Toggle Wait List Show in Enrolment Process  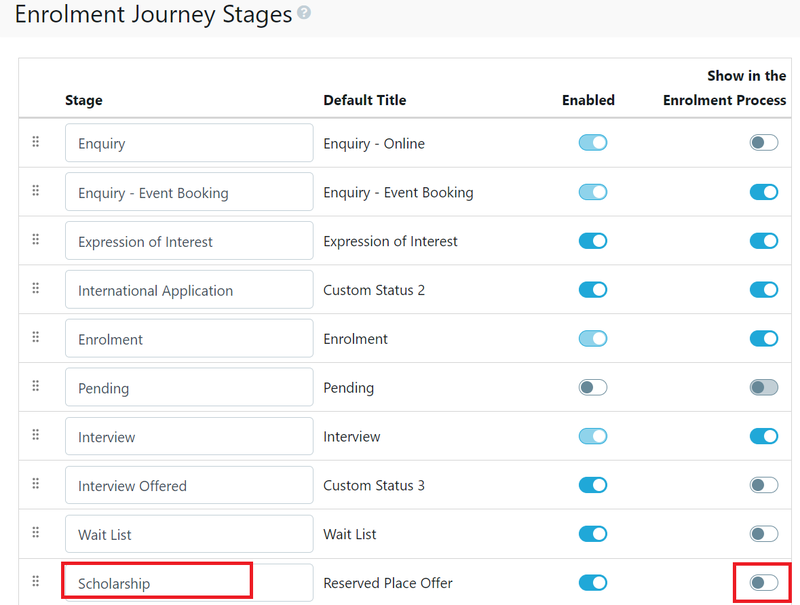(x=764, y=534)
